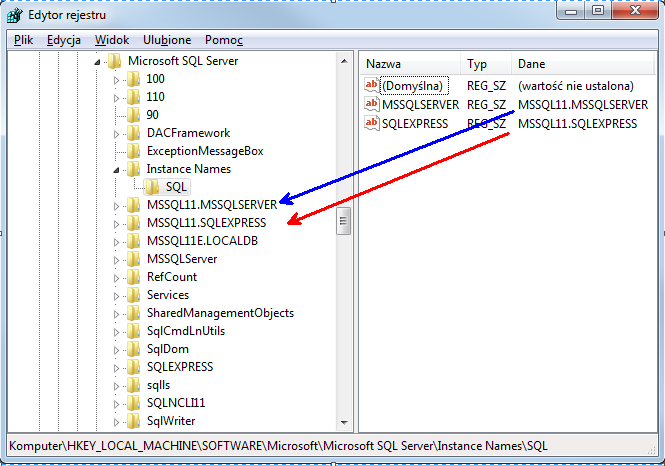Open the Edycja menu
The height and width of the screenshot is (466, 665).
point(64,40)
